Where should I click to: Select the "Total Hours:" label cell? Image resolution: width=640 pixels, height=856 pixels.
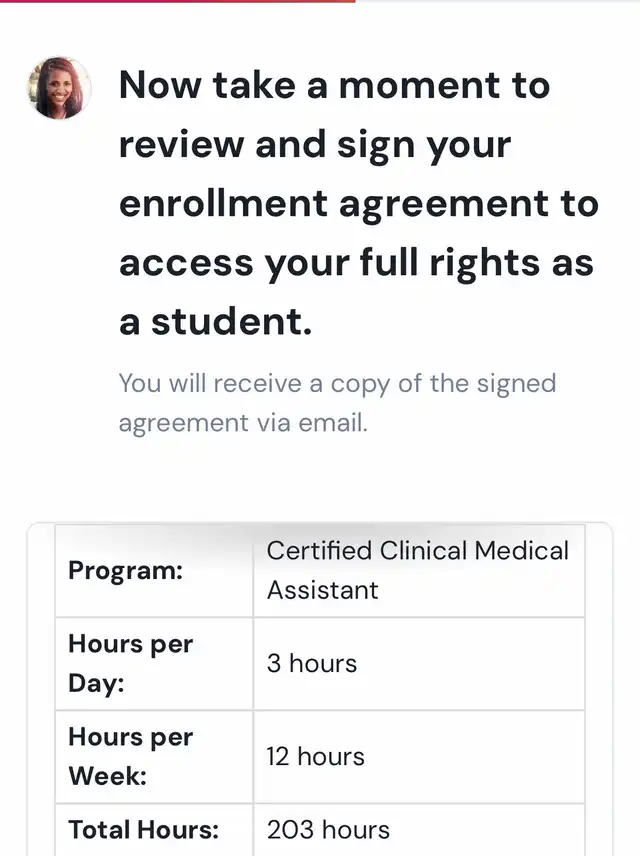tap(154, 830)
